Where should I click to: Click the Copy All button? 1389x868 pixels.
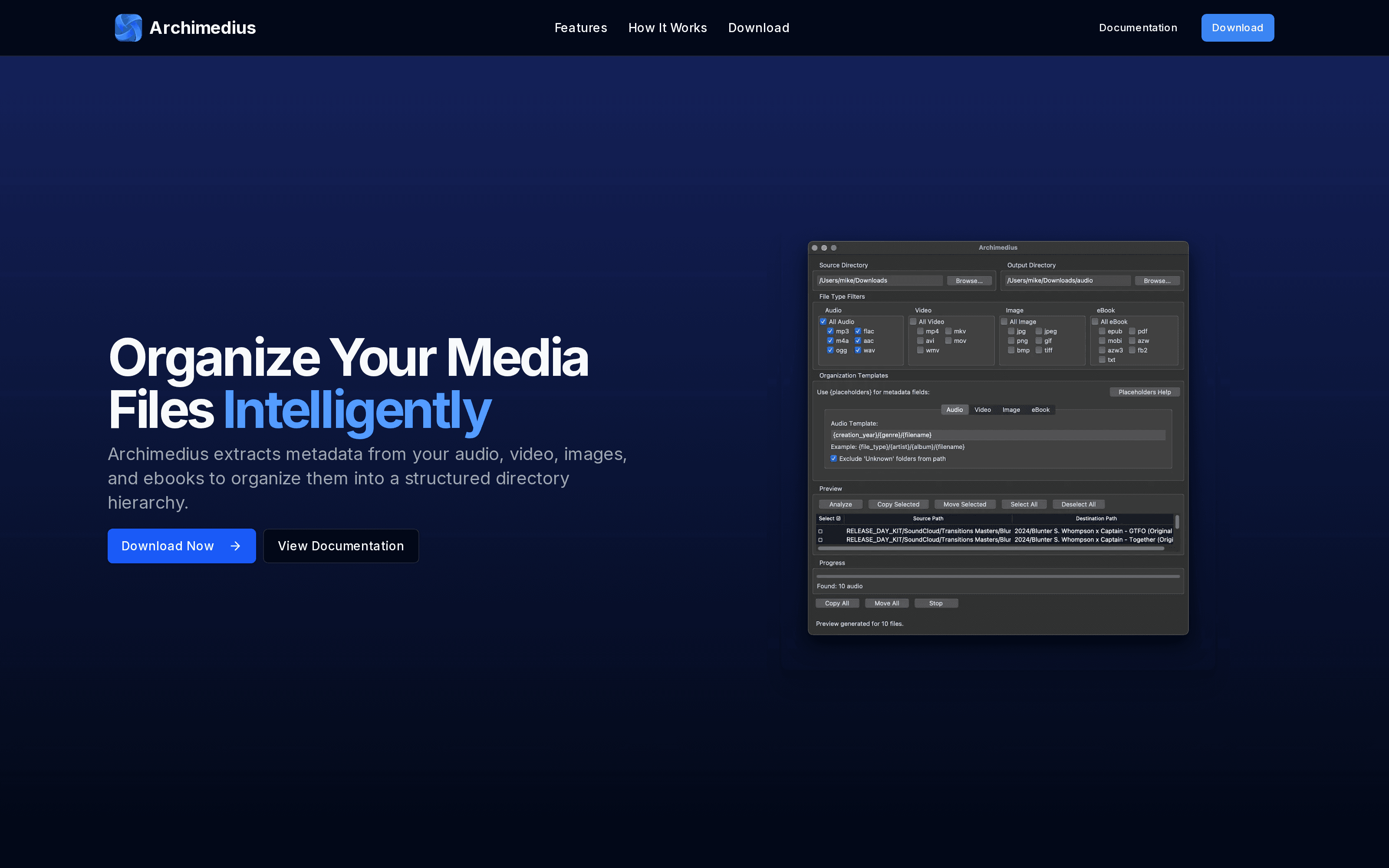(x=837, y=603)
